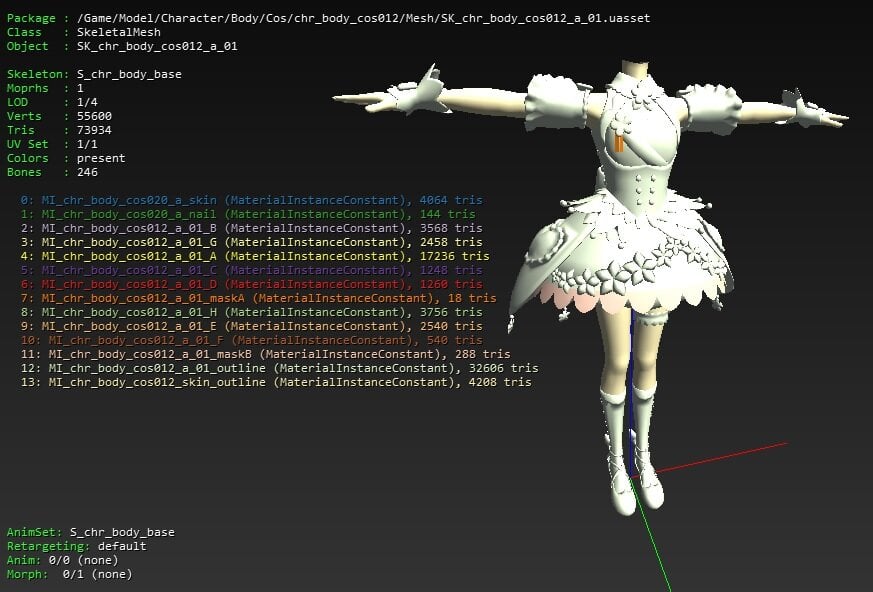Pick material 10 MI_chr_body_cos012_a_01_F

click(x=252, y=340)
